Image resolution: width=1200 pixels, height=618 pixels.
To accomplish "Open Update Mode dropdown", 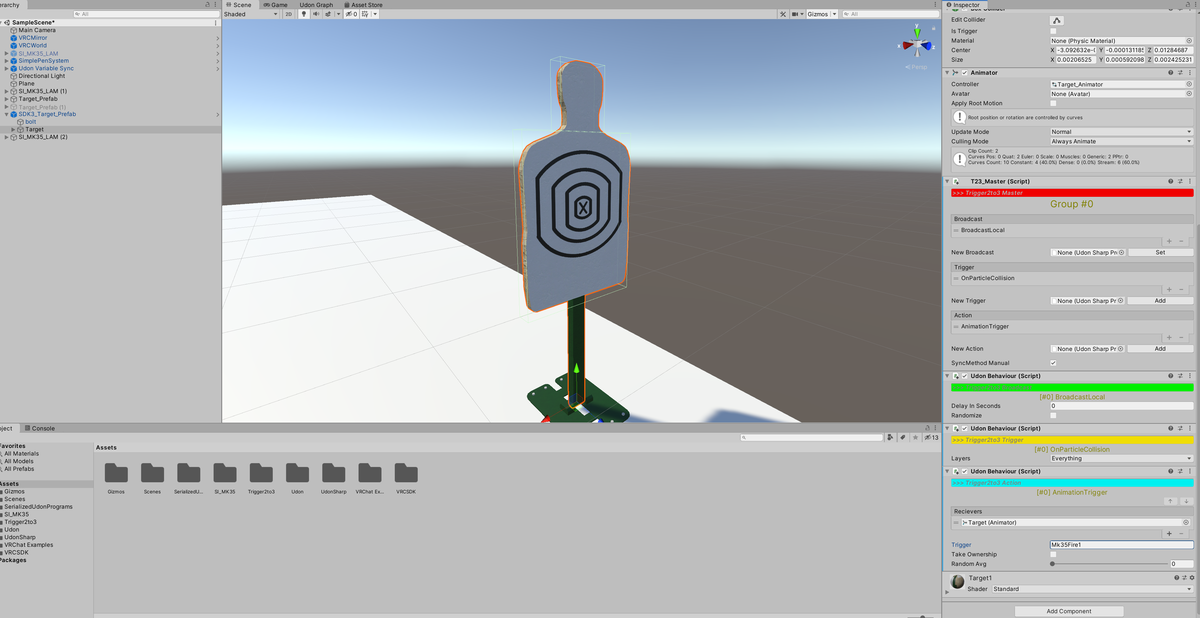I will [1121, 132].
